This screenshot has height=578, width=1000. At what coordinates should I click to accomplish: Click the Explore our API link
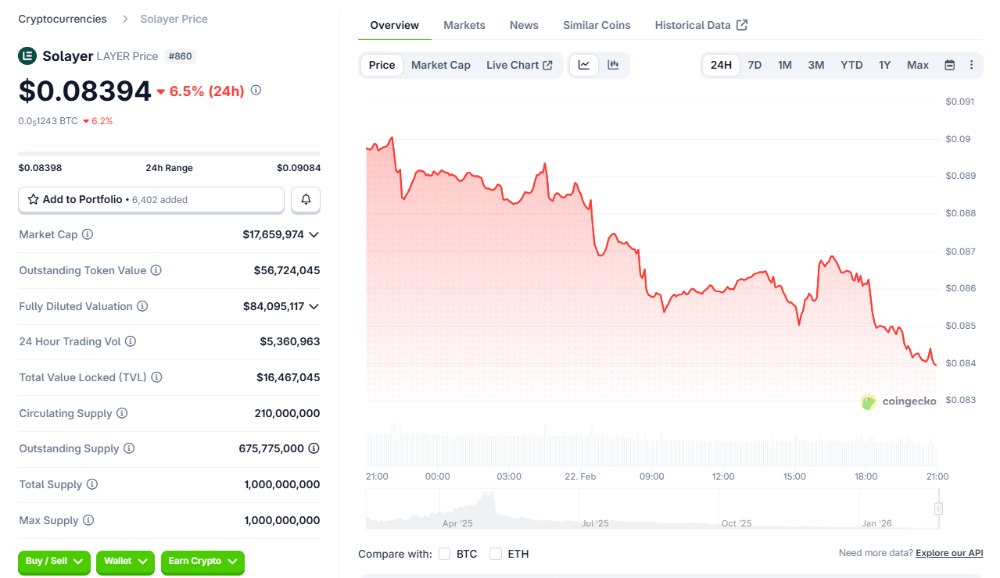(x=948, y=553)
